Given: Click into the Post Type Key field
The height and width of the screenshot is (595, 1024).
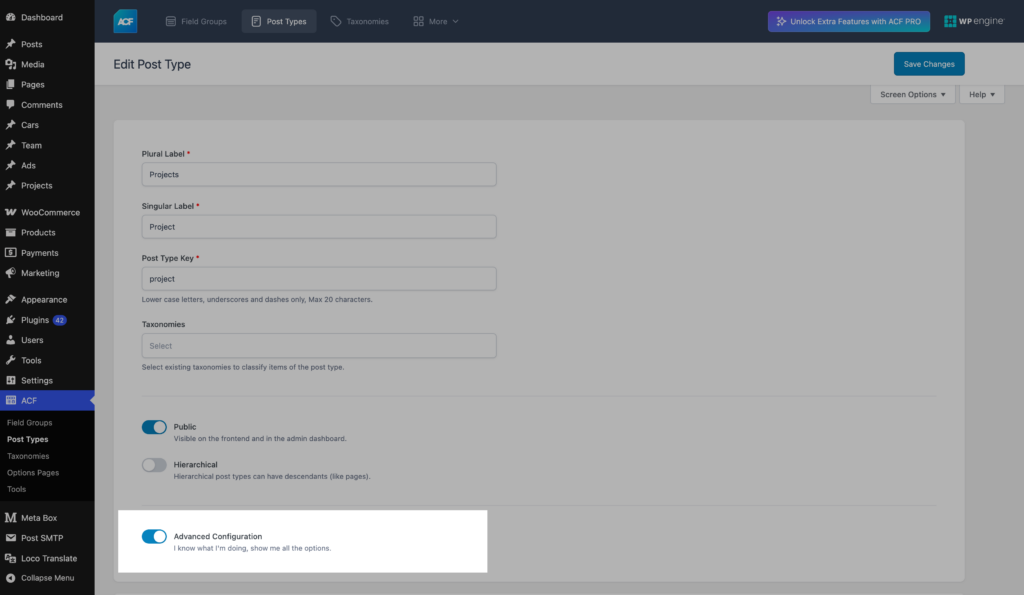Looking at the screenshot, I should point(319,279).
